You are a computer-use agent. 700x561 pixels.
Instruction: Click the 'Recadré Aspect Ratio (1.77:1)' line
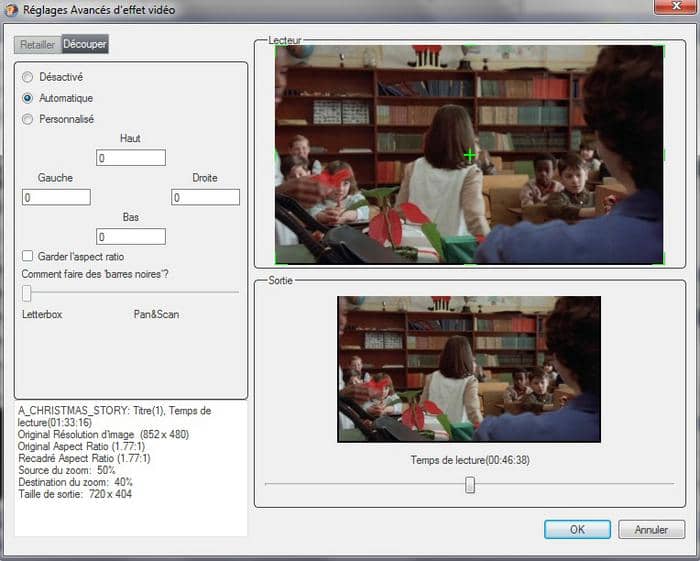(x=84, y=458)
